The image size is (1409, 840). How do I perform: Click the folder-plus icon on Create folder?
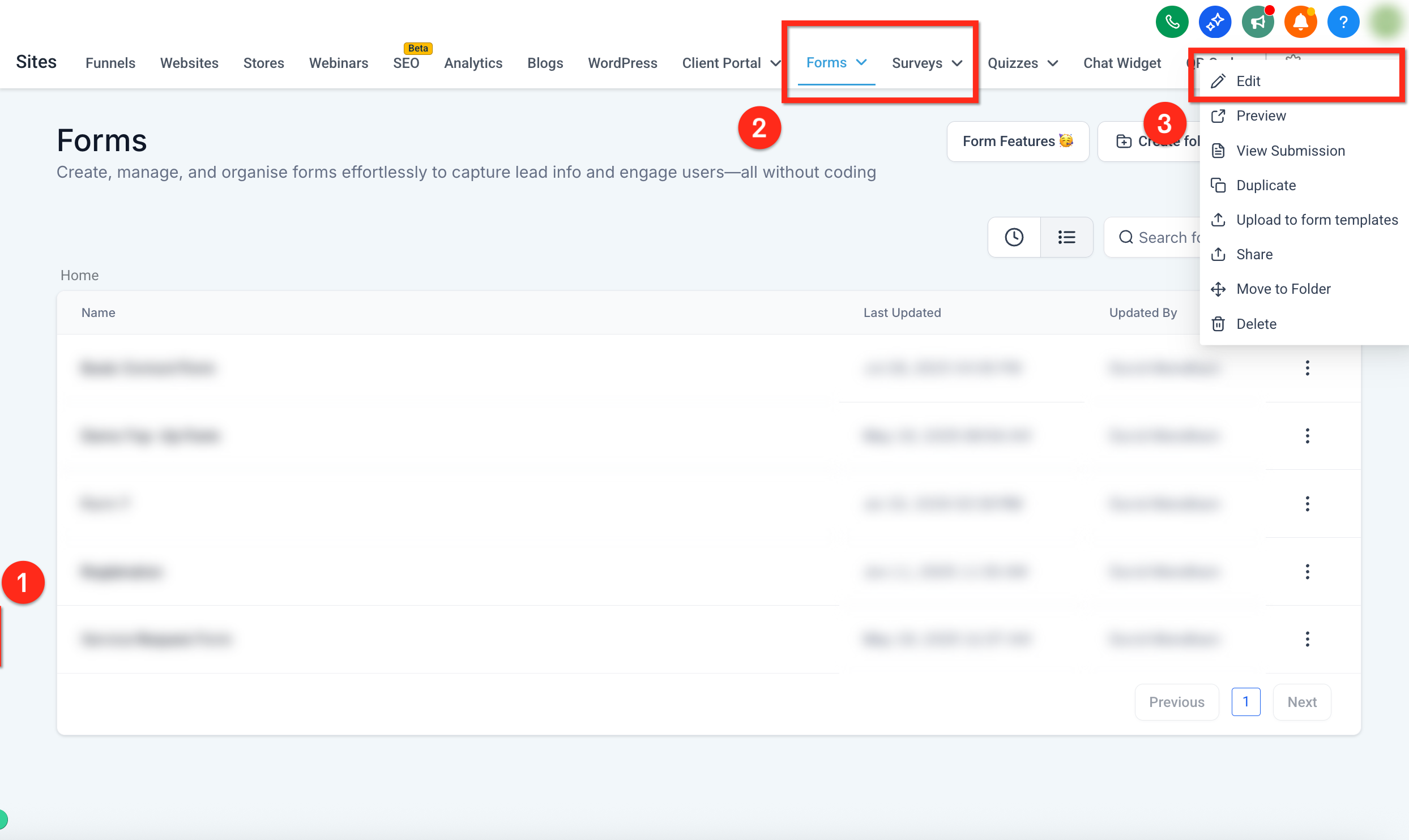pyautogui.click(x=1124, y=142)
